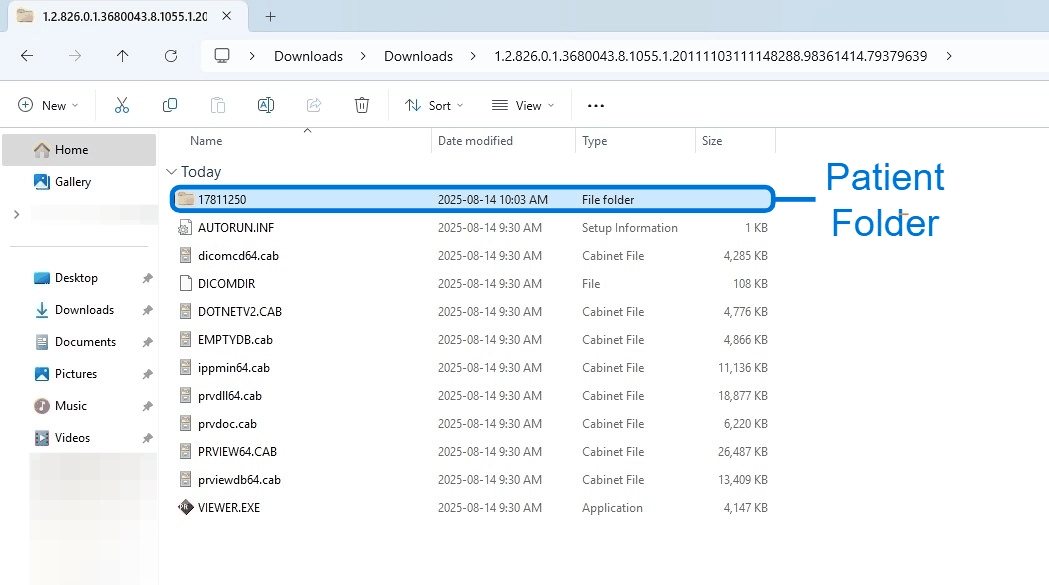This screenshot has width=1049, height=585.
Task: Go up one folder level arrow
Action: pos(122,56)
